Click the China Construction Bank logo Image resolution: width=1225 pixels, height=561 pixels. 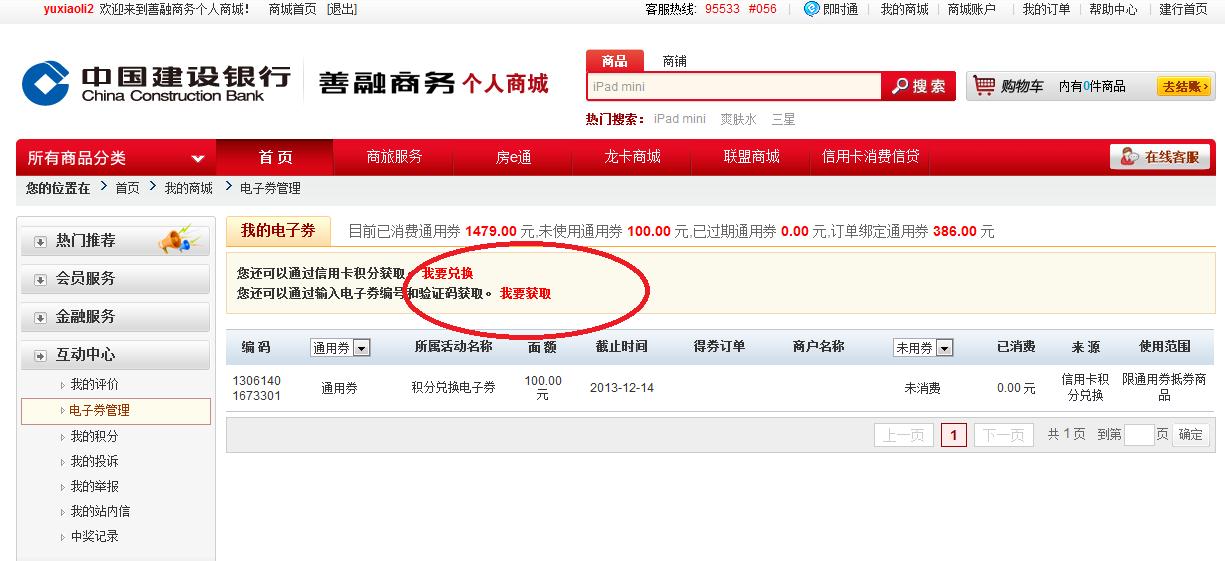(x=156, y=82)
